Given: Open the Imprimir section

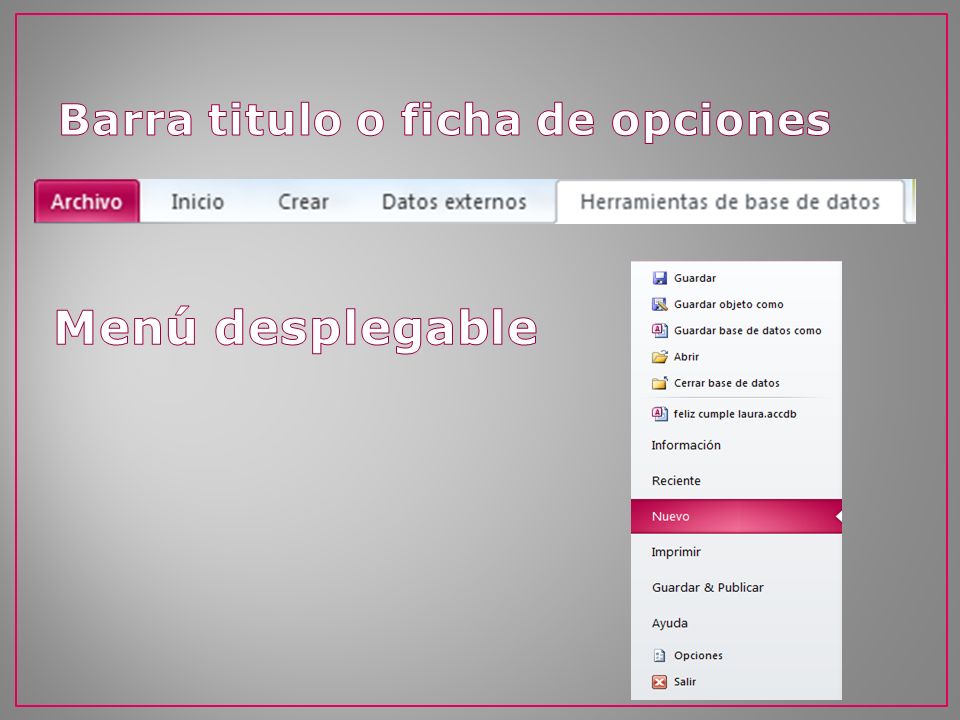Looking at the screenshot, I should point(676,552).
